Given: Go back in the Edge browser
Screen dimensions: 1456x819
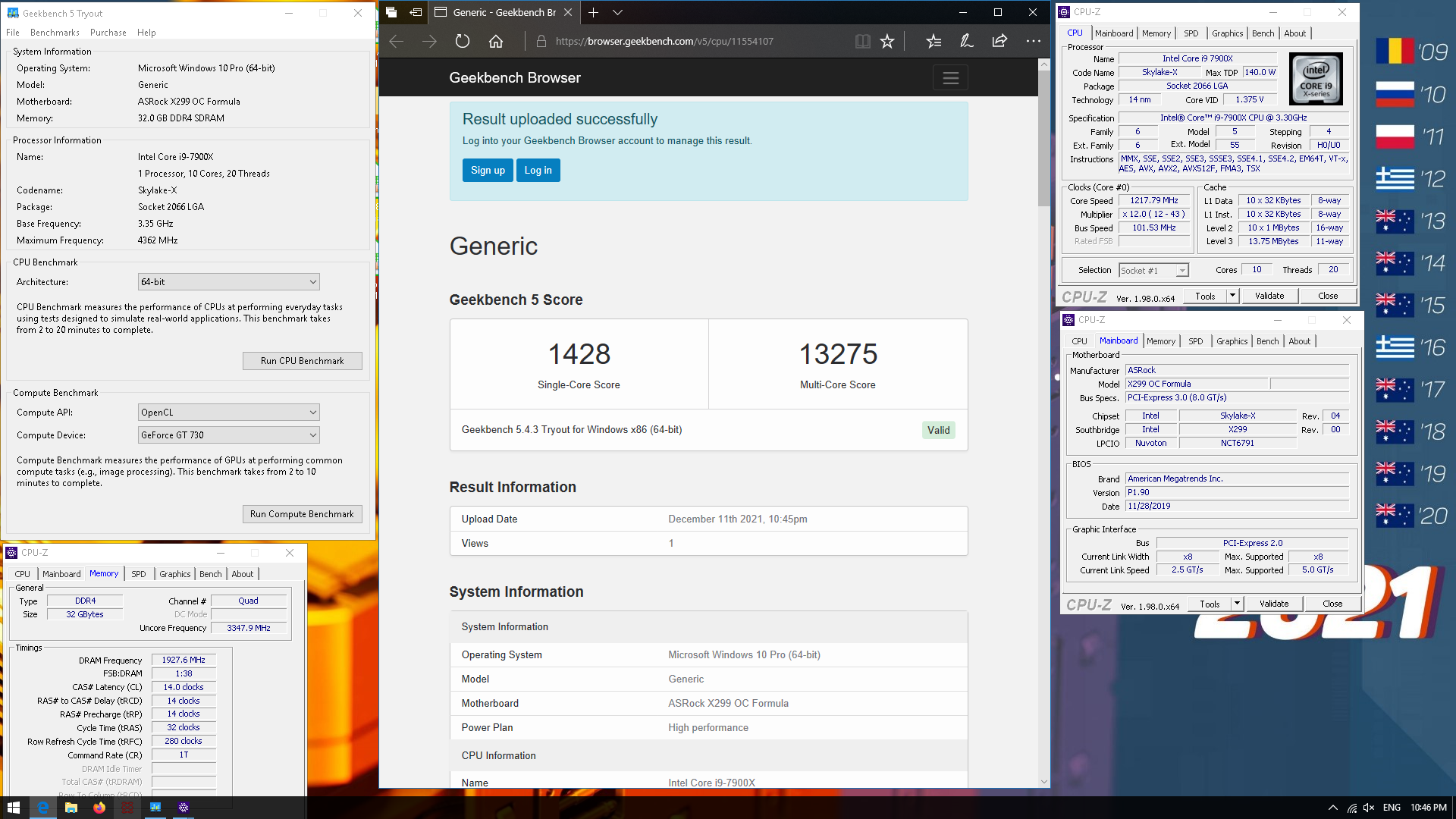Looking at the screenshot, I should pos(396,42).
